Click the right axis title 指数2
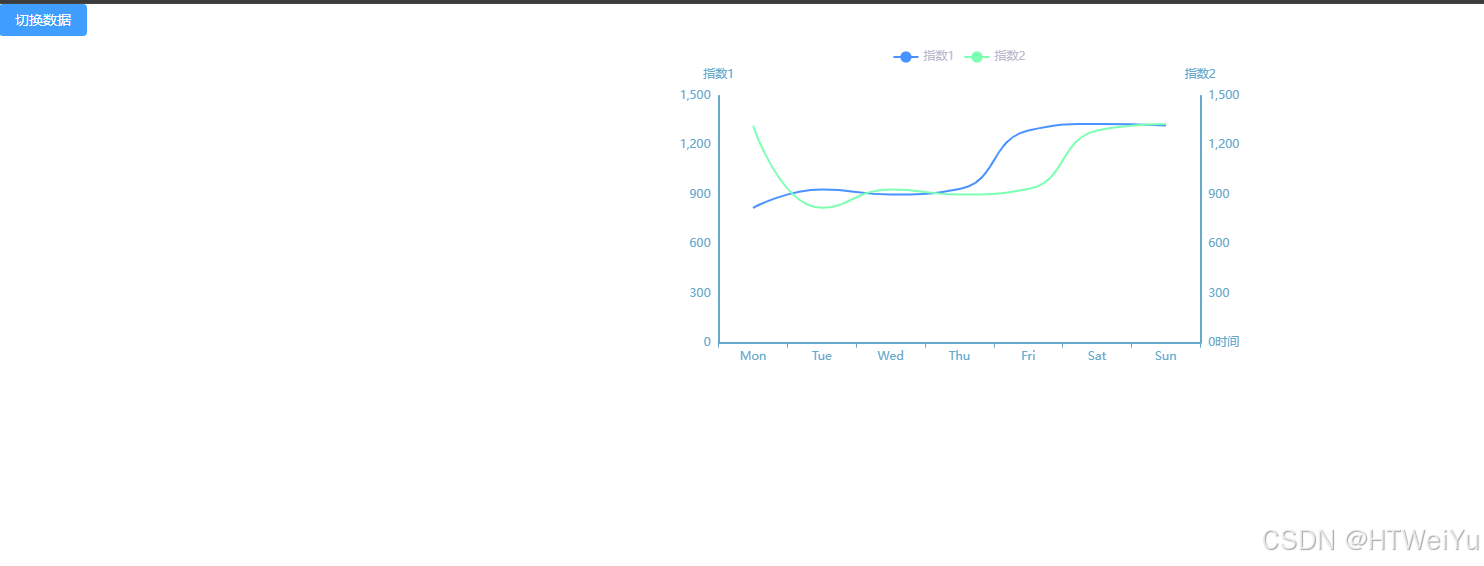The image size is (1484, 566). 1200,74
